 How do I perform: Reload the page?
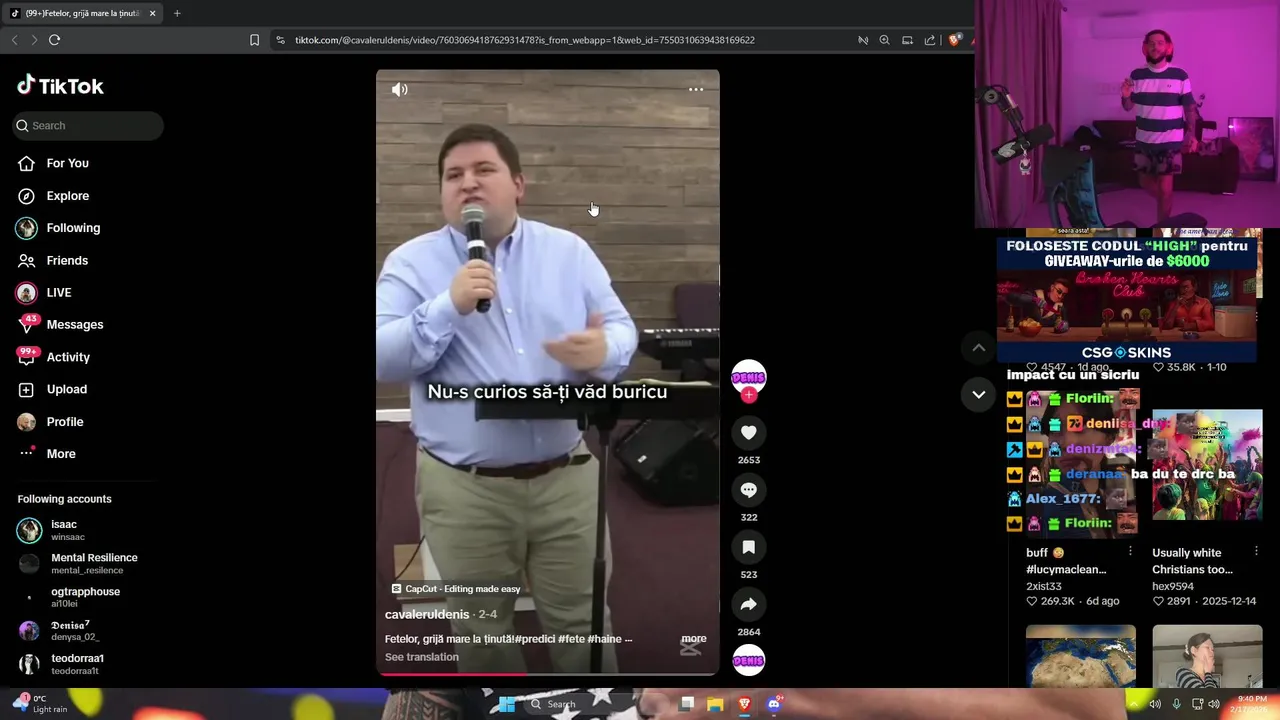(55, 40)
